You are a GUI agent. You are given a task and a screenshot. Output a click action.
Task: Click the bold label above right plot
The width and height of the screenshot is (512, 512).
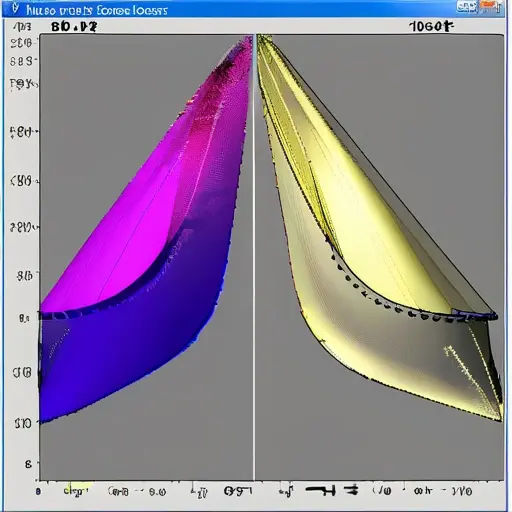432,26
